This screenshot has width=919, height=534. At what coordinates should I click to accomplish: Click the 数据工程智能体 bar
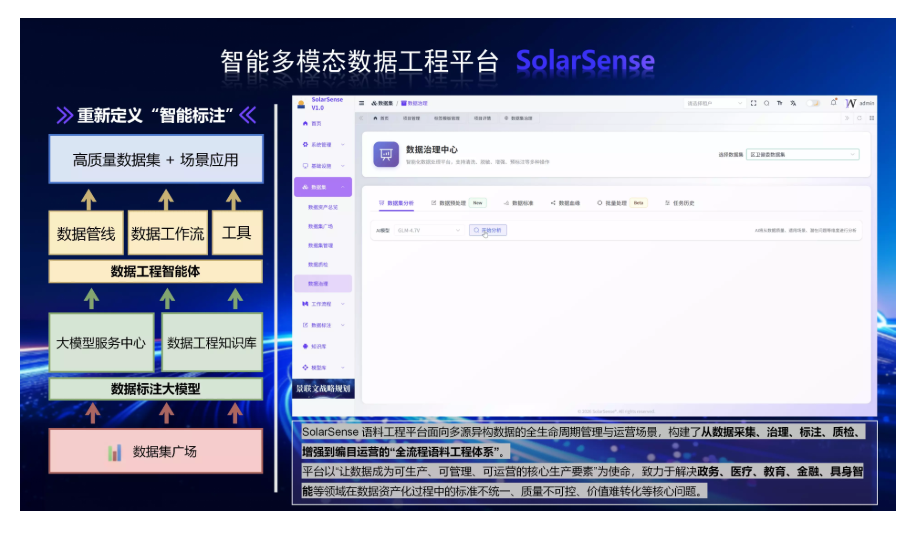(x=156, y=272)
